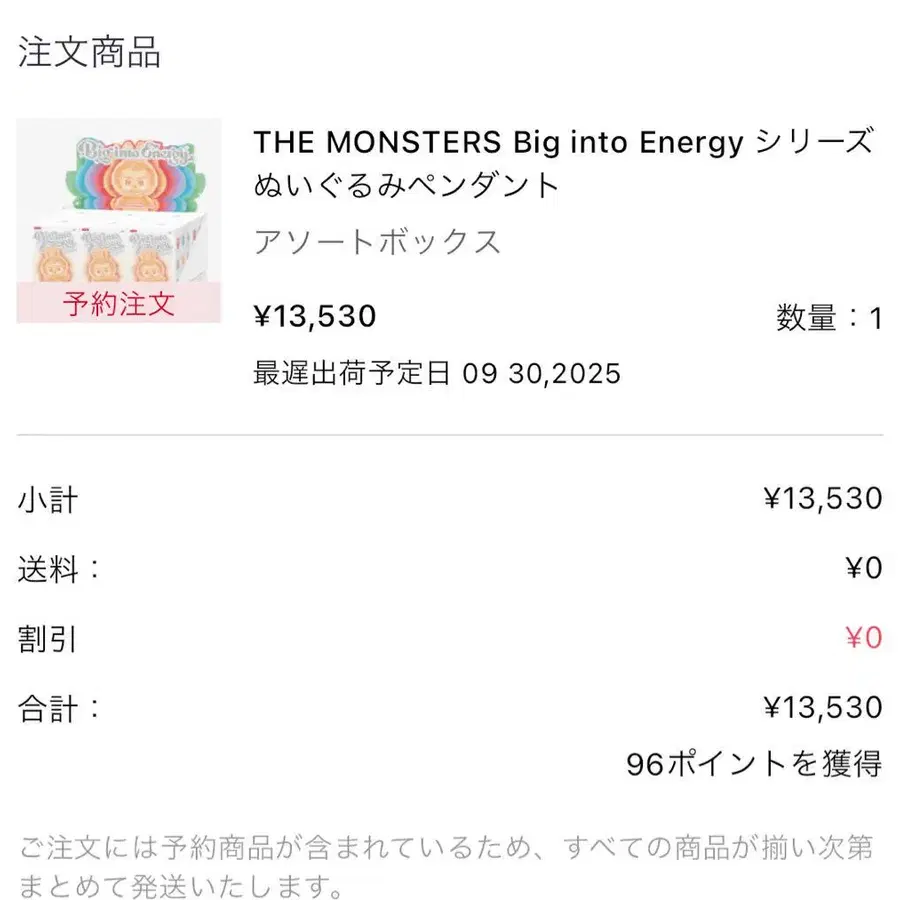
Task: Tap the 最遅出荷予定日 09 30,2025 line
Action: pyautogui.click(x=437, y=373)
